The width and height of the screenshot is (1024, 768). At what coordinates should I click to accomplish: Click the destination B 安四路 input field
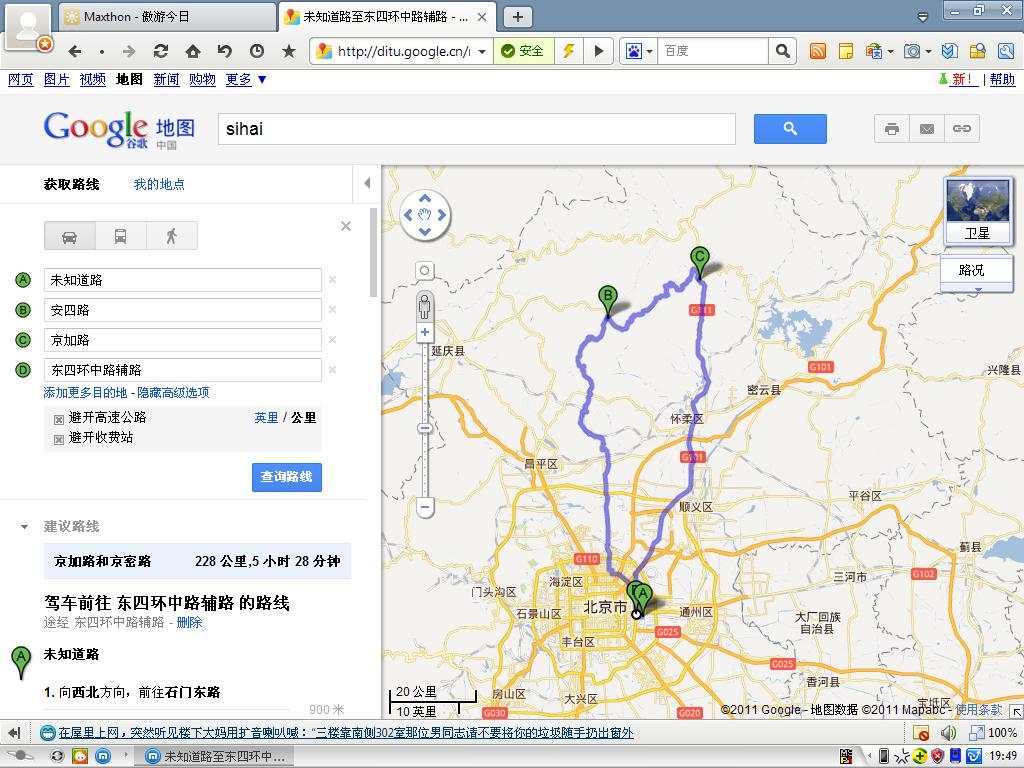[182, 310]
